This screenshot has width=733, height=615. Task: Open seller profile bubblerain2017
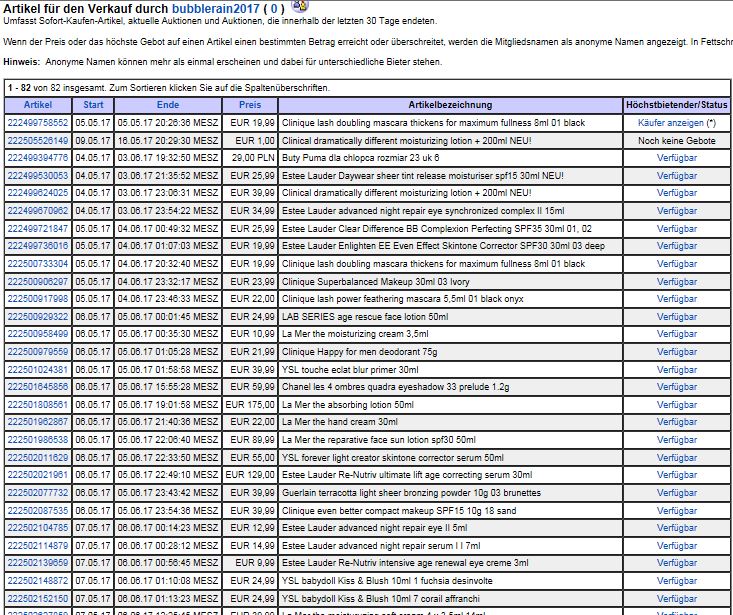pos(216,8)
